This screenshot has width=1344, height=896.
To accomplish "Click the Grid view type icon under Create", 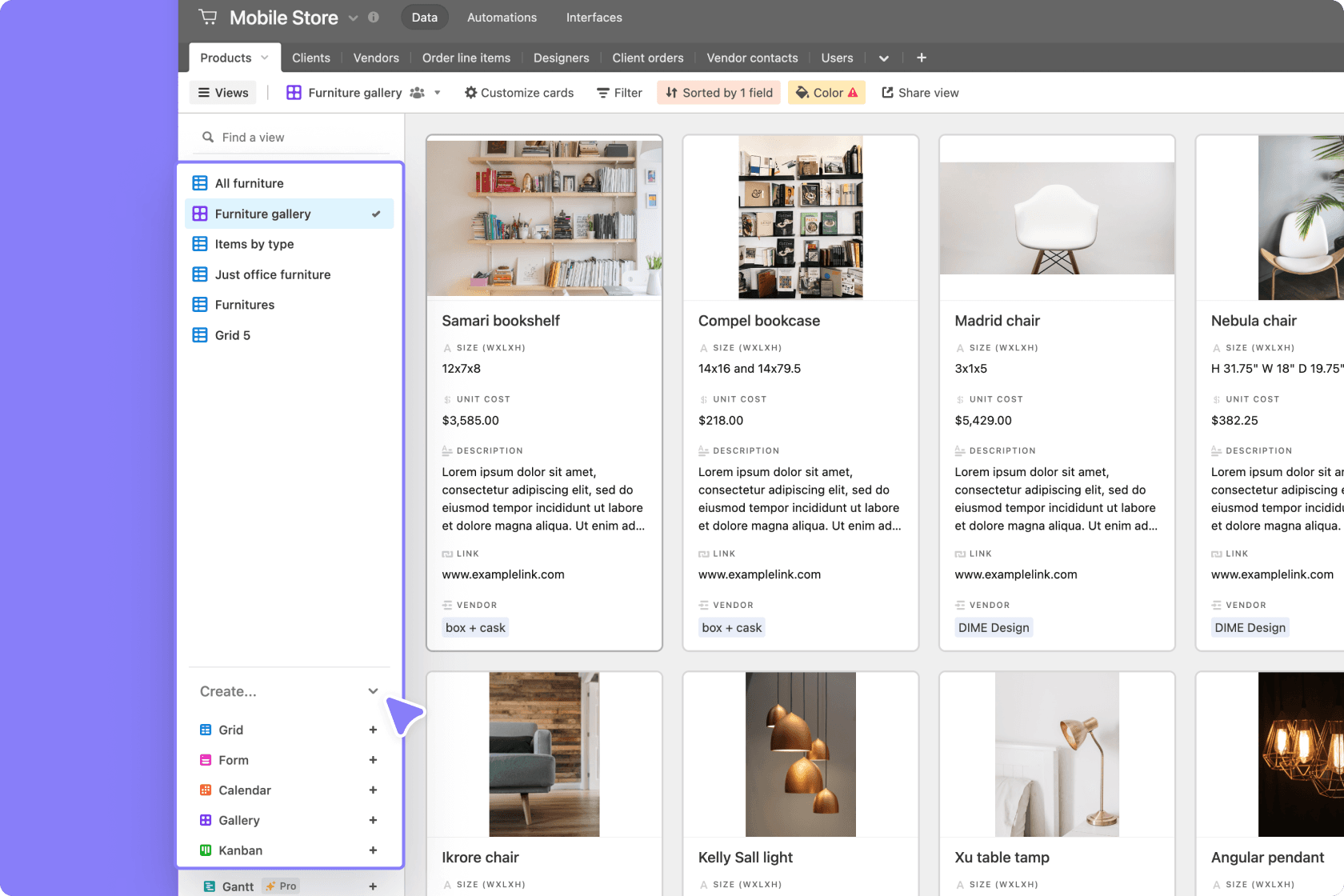I will coord(206,730).
